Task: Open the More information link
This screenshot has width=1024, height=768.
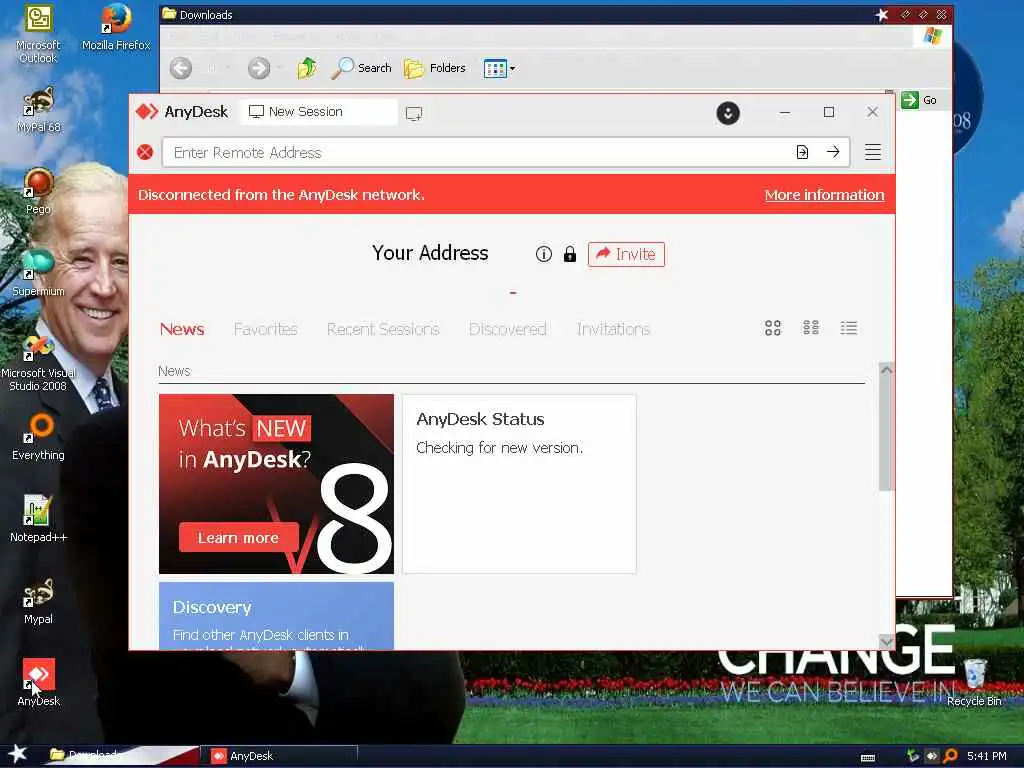Action: pos(824,195)
